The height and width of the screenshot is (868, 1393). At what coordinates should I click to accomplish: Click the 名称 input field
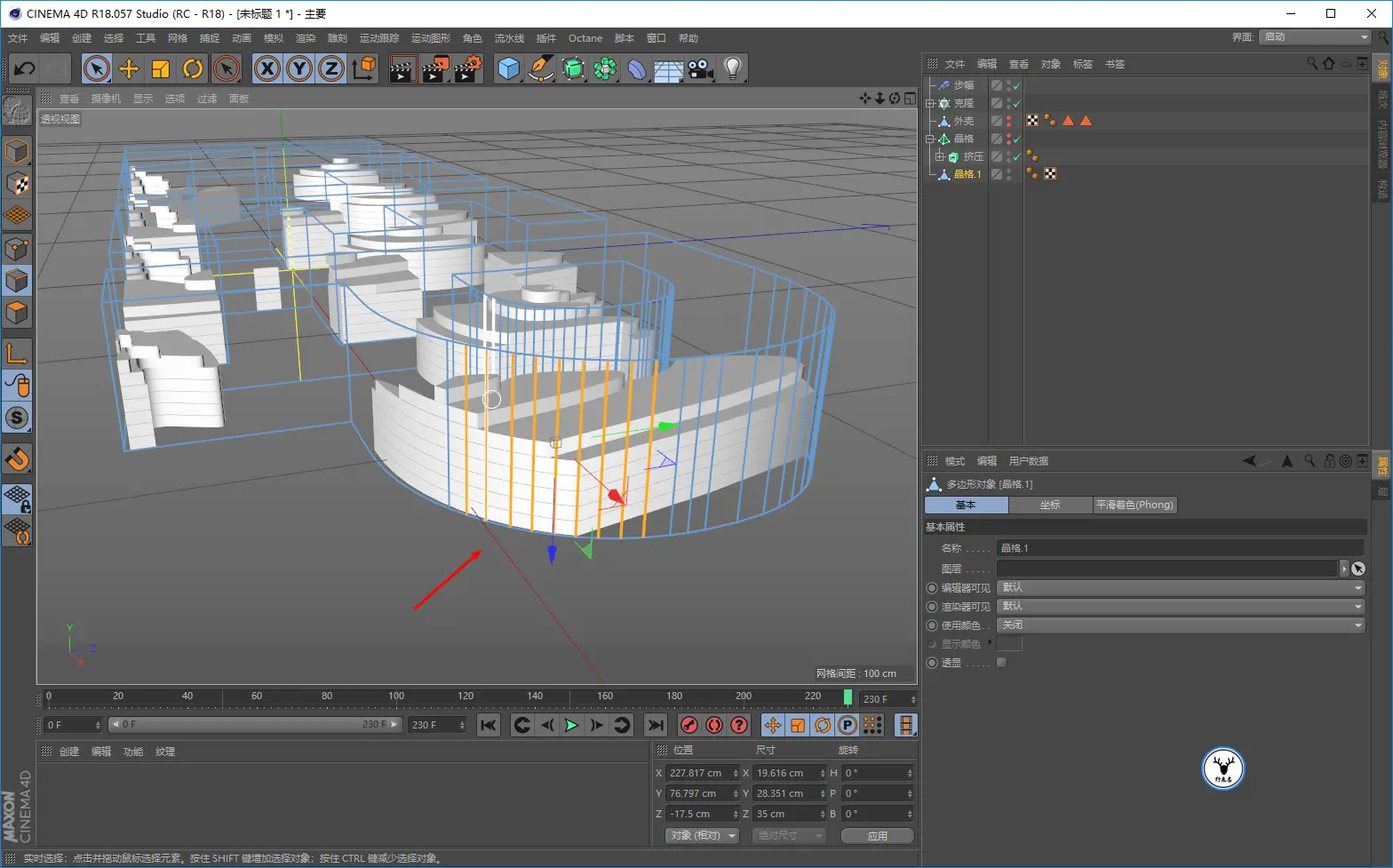(x=1180, y=548)
